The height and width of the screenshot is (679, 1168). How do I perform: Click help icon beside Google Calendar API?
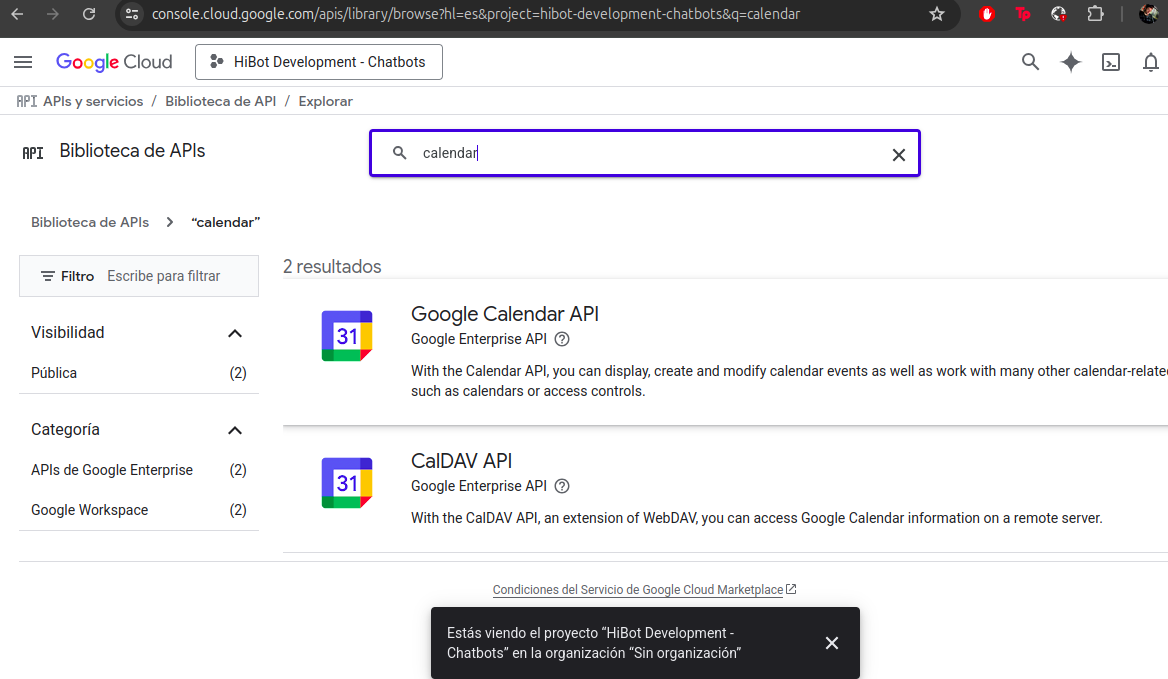562,339
